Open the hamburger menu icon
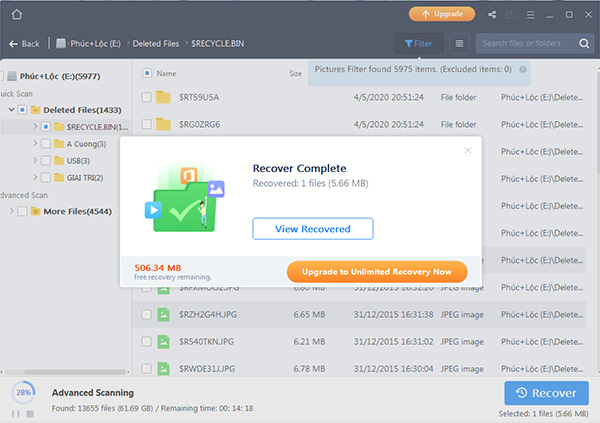Viewport: 600px width, 423px height. pyautogui.click(x=530, y=15)
